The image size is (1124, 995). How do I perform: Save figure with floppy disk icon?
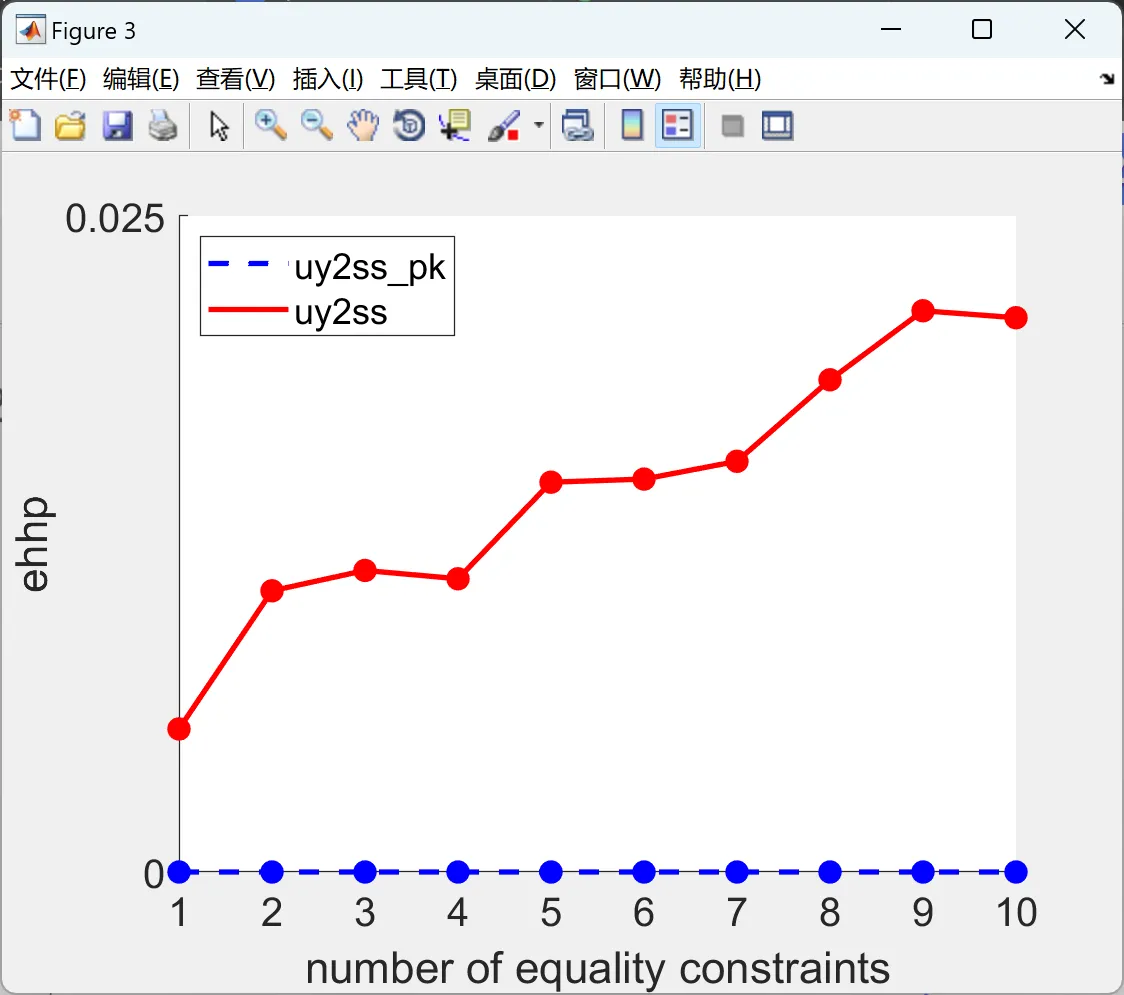117,126
